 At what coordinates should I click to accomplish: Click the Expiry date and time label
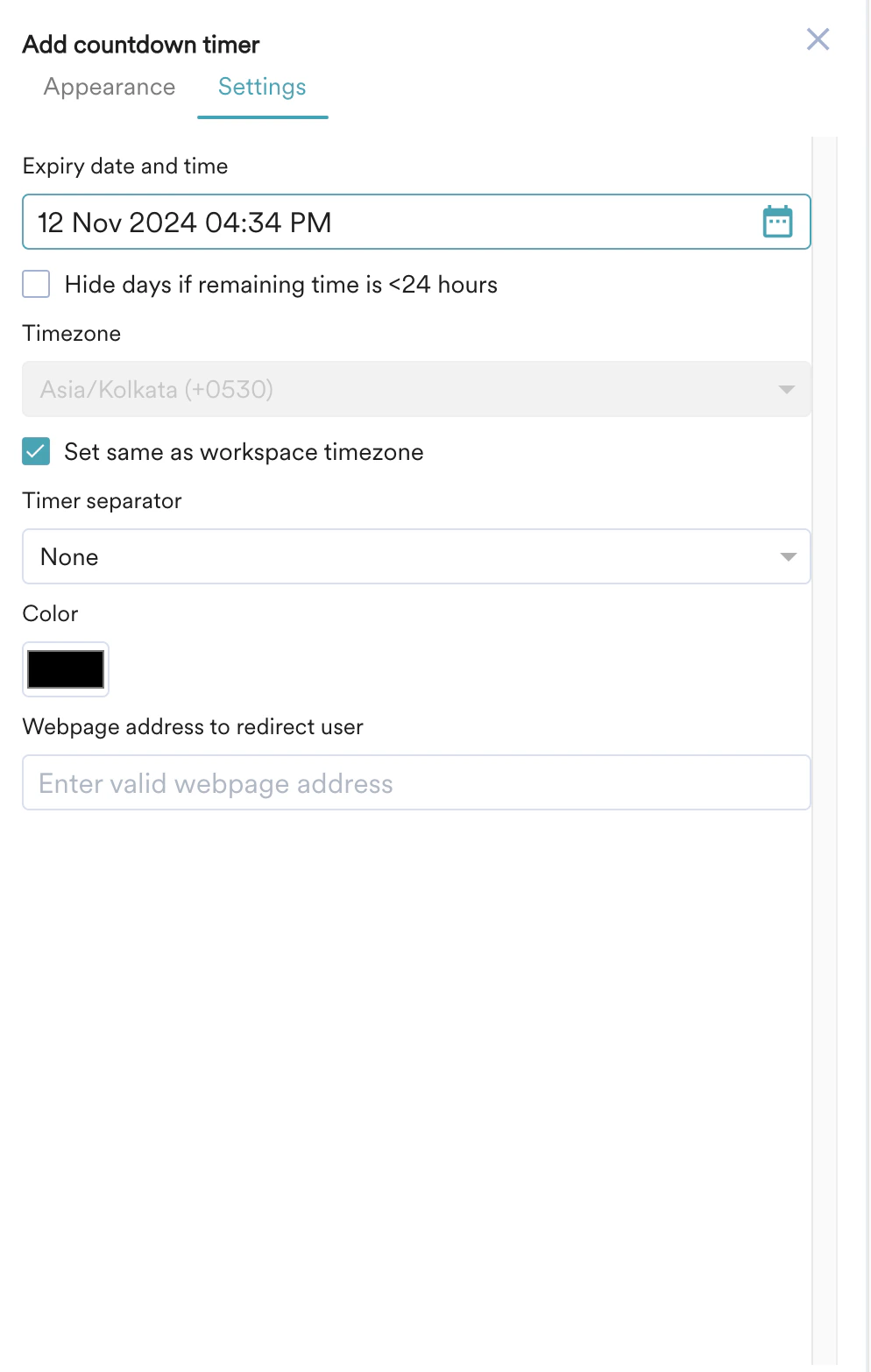click(x=124, y=166)
